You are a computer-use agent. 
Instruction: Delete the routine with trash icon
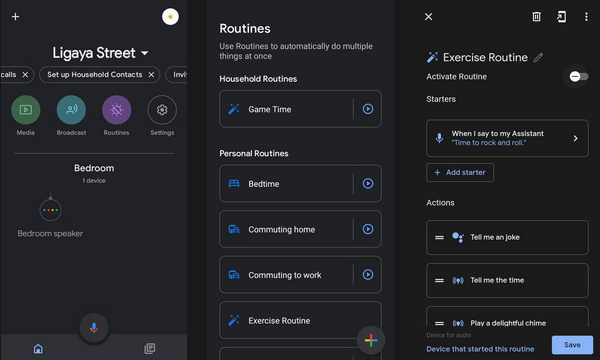[536, 17]
